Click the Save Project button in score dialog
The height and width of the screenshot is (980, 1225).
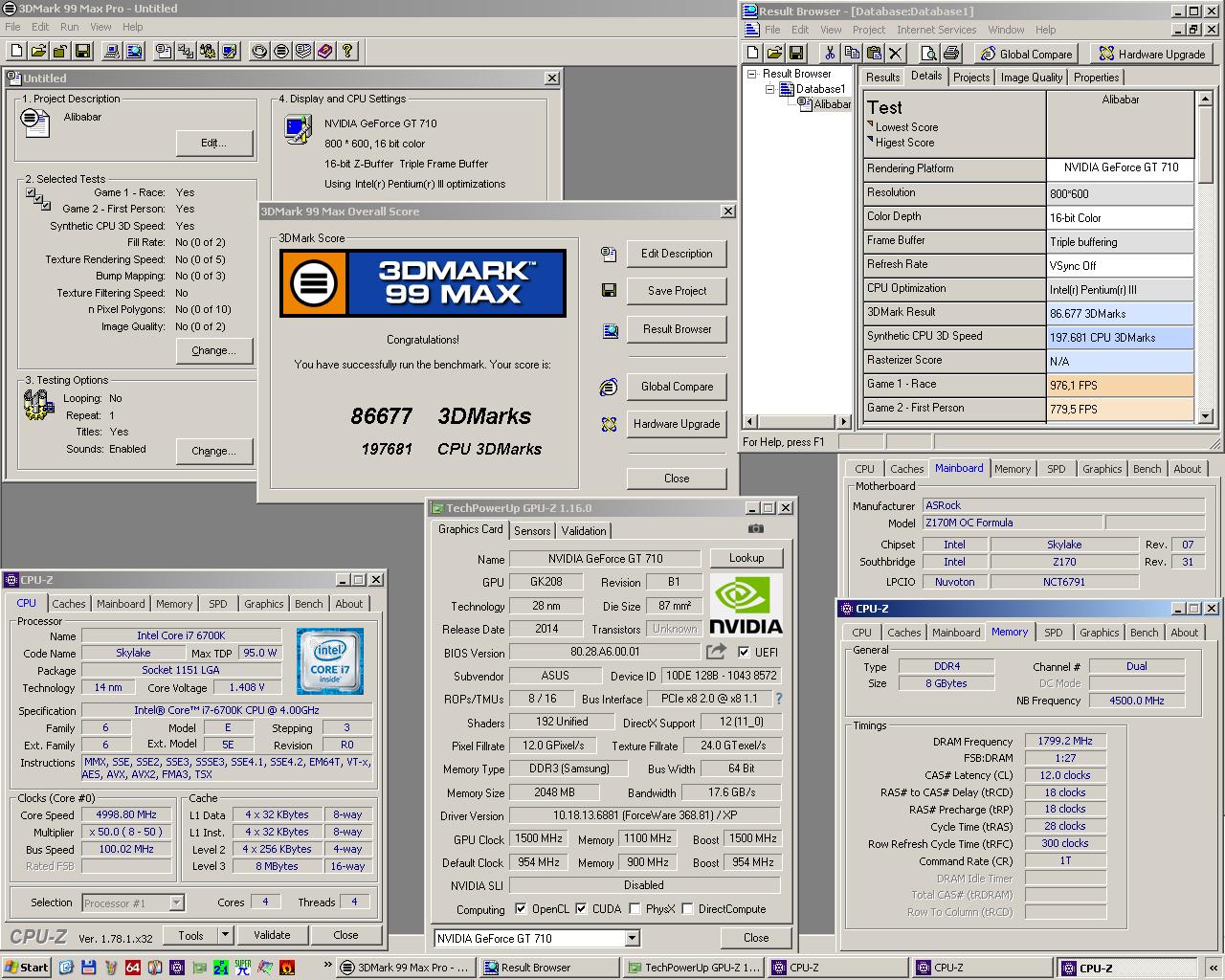677,291
